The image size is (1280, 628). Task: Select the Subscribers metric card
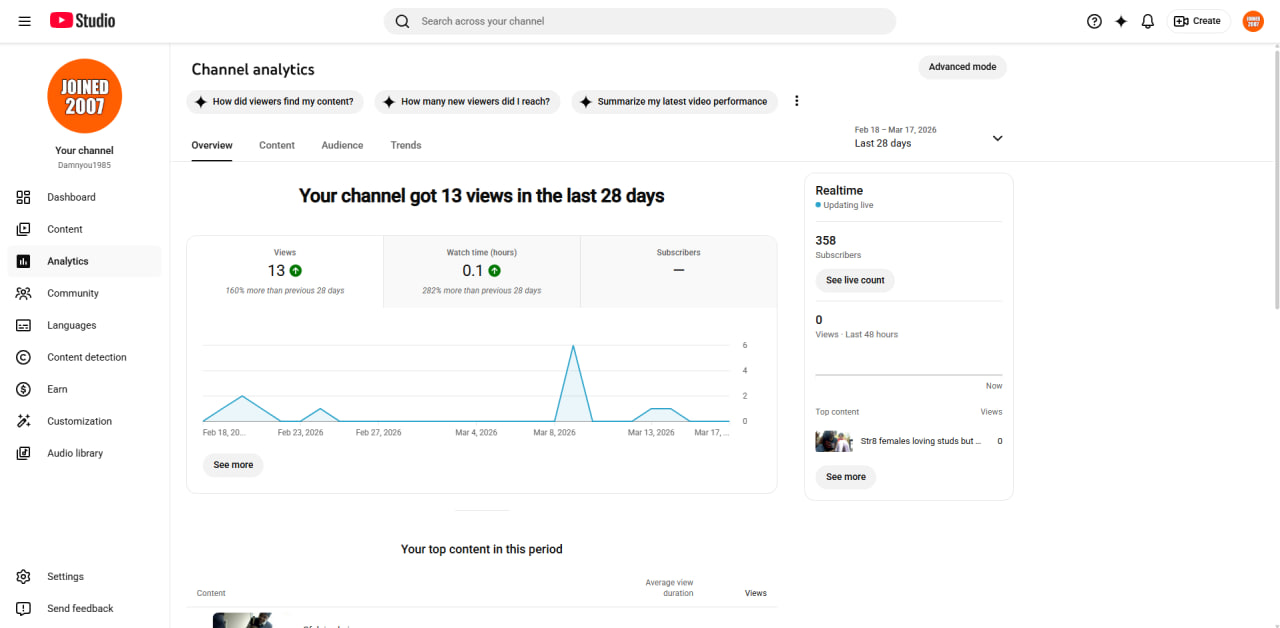679,272
